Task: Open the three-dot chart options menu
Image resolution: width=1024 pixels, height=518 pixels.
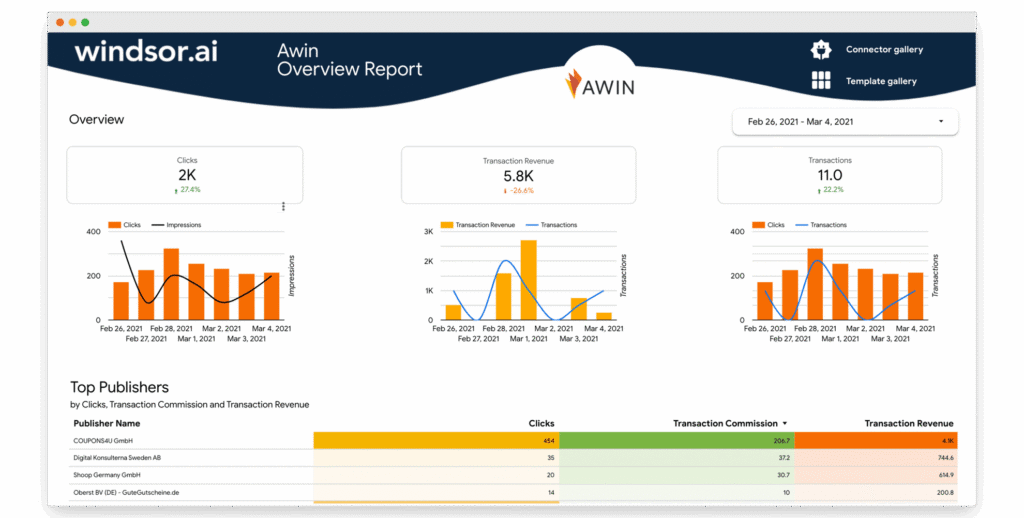Action: [283, 207]
